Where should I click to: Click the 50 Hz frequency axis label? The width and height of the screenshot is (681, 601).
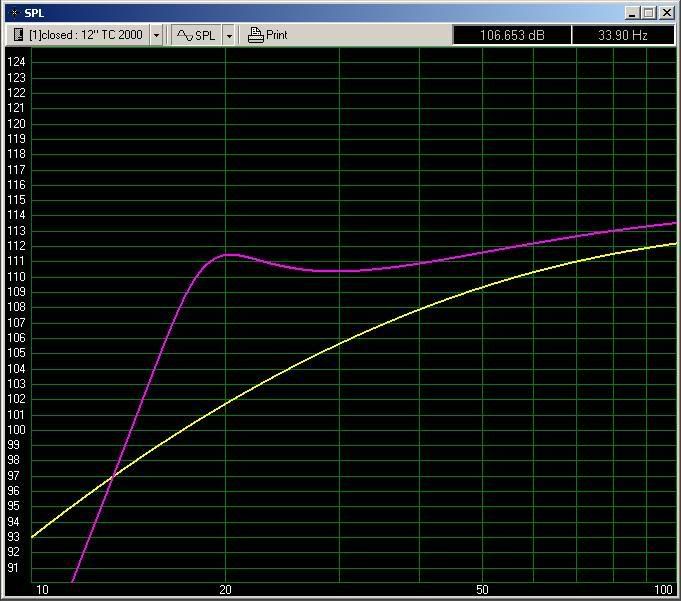tap(482, 590)
